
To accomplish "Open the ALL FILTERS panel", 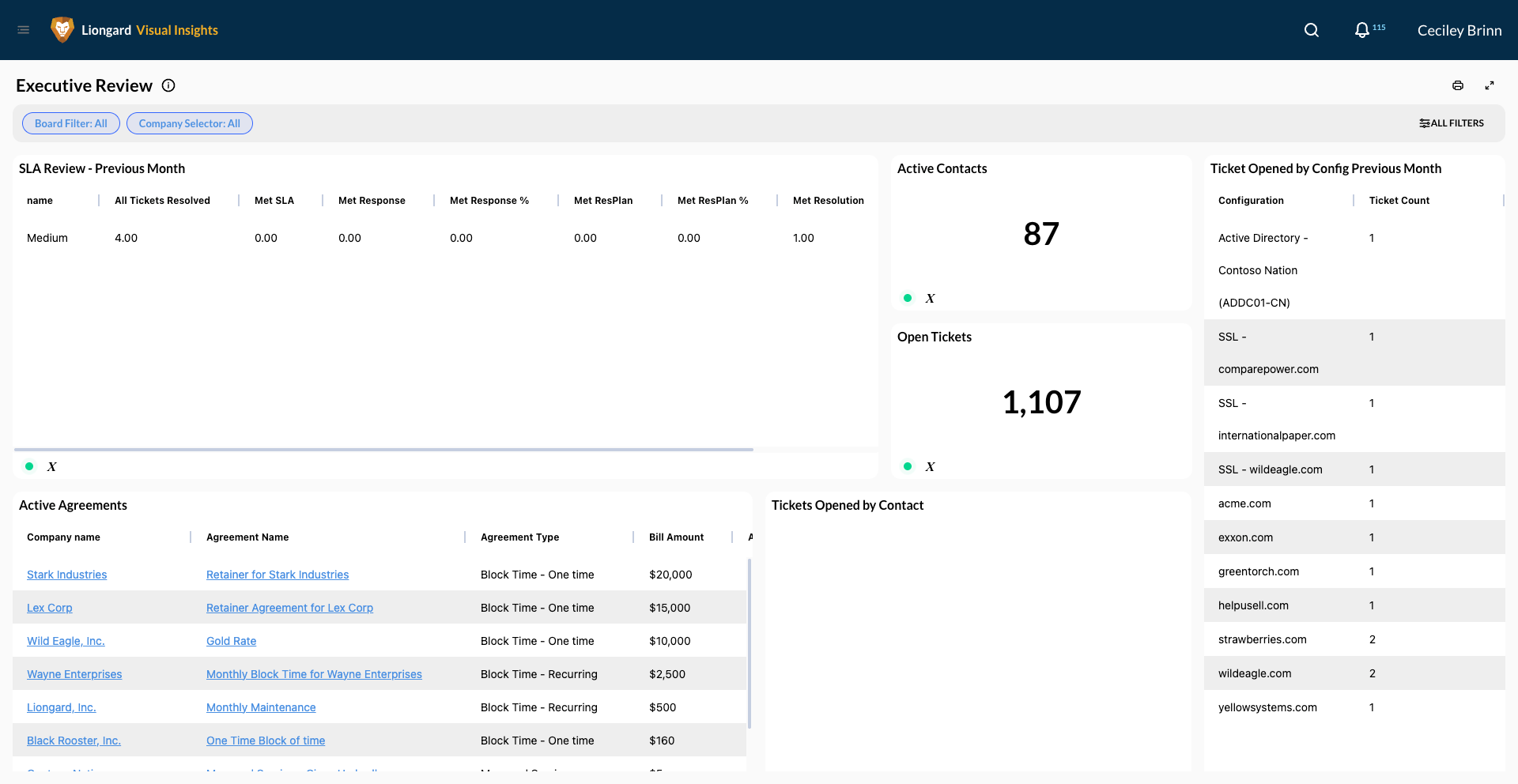I will tap(1452, 123).
